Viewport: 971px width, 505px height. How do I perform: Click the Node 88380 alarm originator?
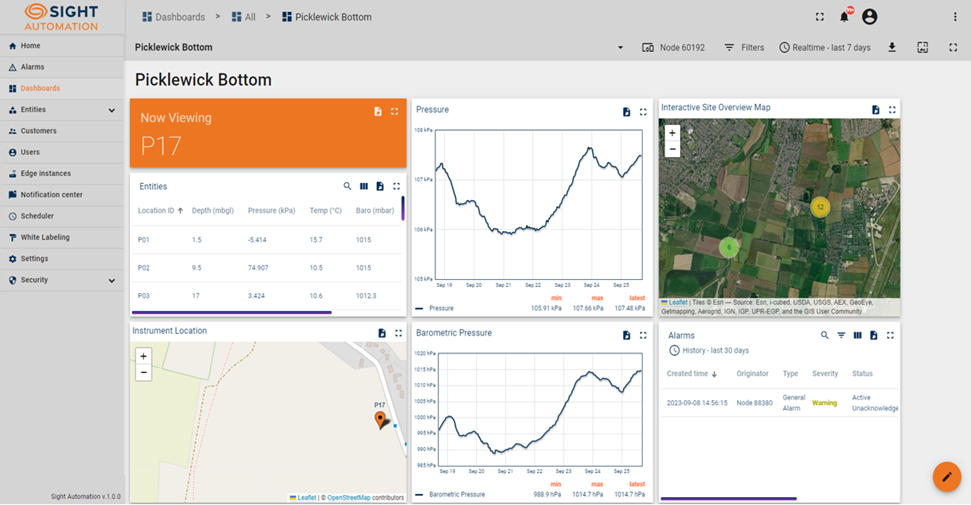coord(754,403)
